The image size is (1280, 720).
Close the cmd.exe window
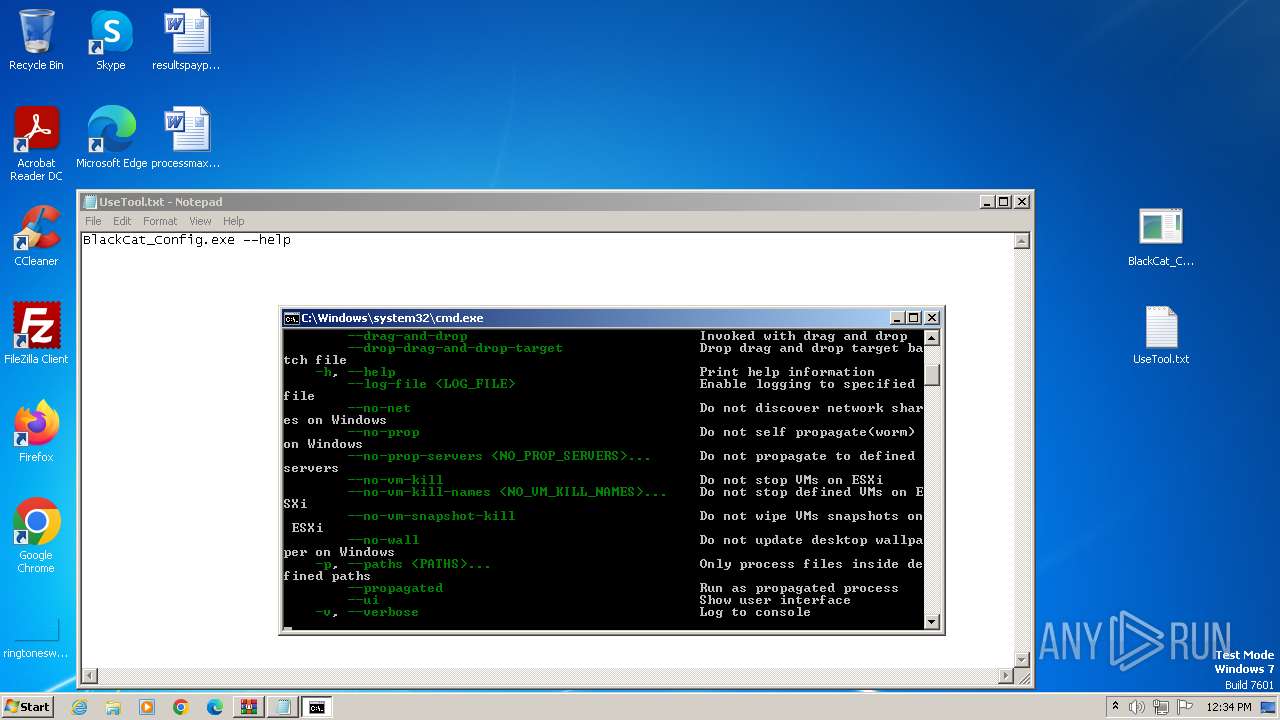coord(932,318)
